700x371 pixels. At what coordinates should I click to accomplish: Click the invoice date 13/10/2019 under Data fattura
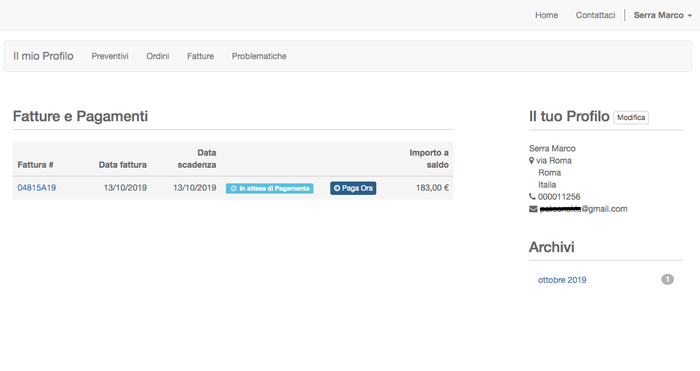[x=125, y=188]
